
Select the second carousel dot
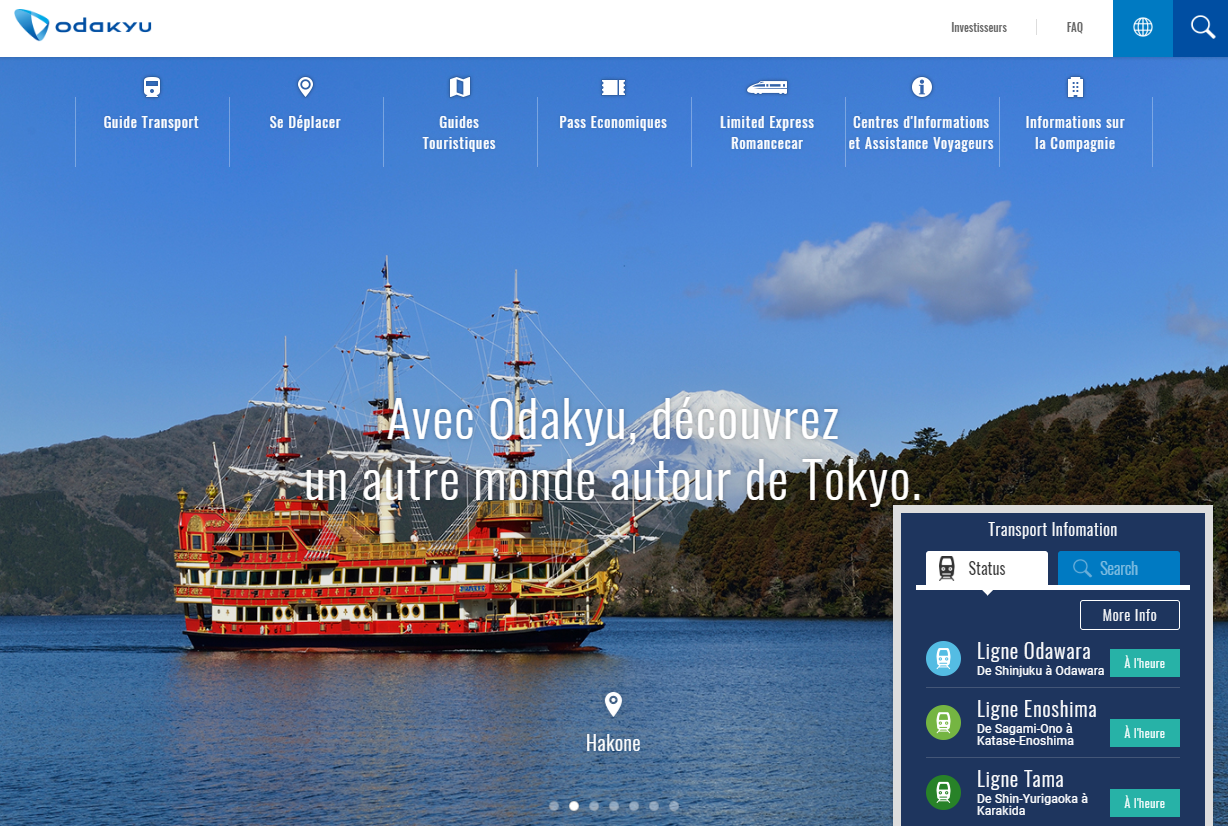(573, 804)
